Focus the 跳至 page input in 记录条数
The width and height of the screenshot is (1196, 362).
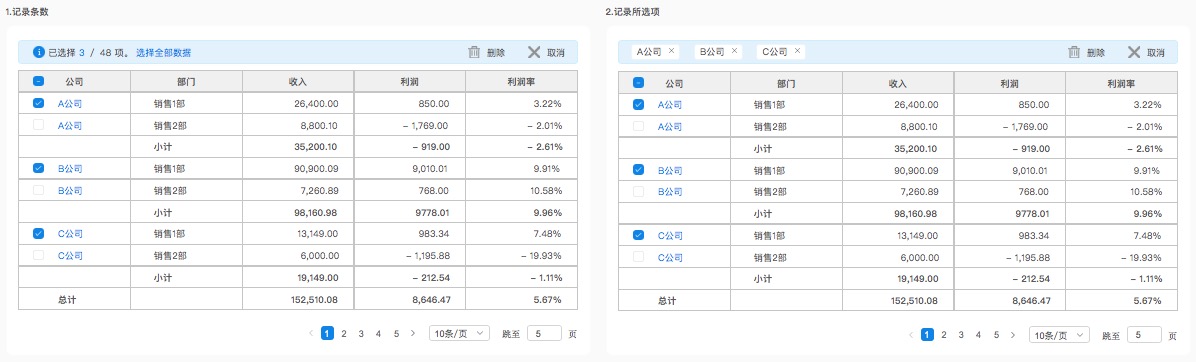click(544, 333)
